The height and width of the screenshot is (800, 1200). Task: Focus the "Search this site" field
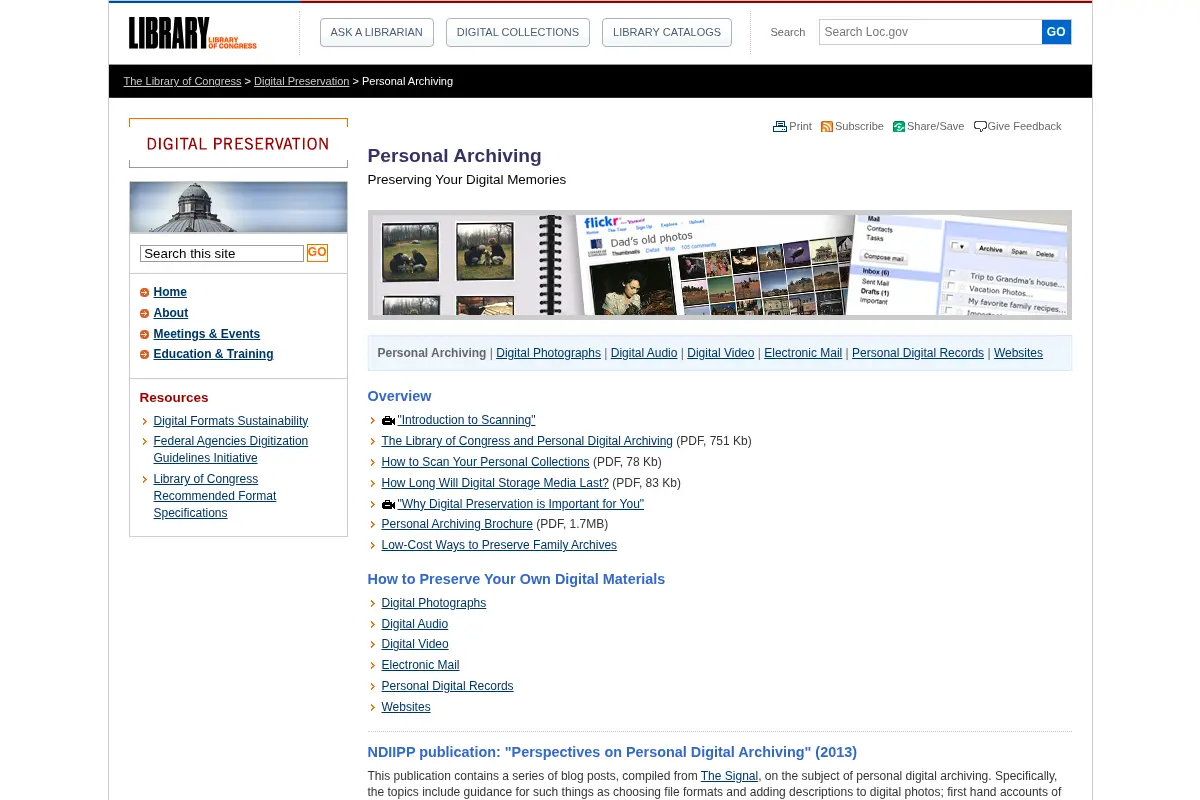222,254
